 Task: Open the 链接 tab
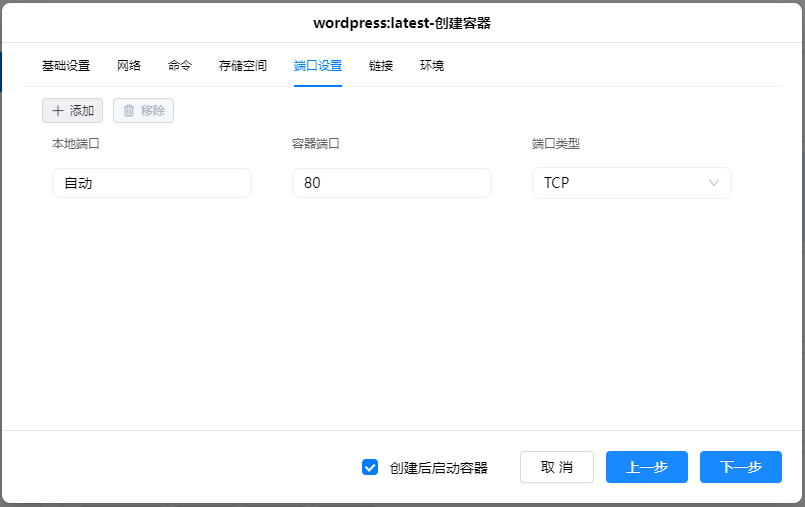coord(381,66)
